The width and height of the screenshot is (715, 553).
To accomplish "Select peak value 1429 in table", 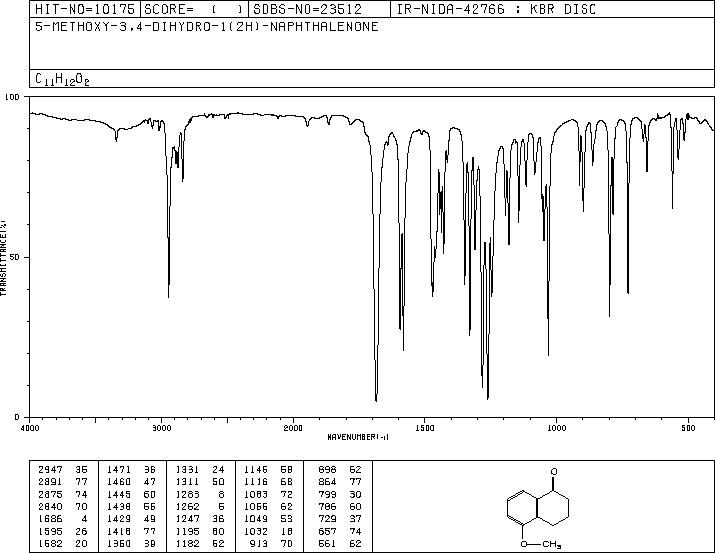I will (x=119, y=519).
